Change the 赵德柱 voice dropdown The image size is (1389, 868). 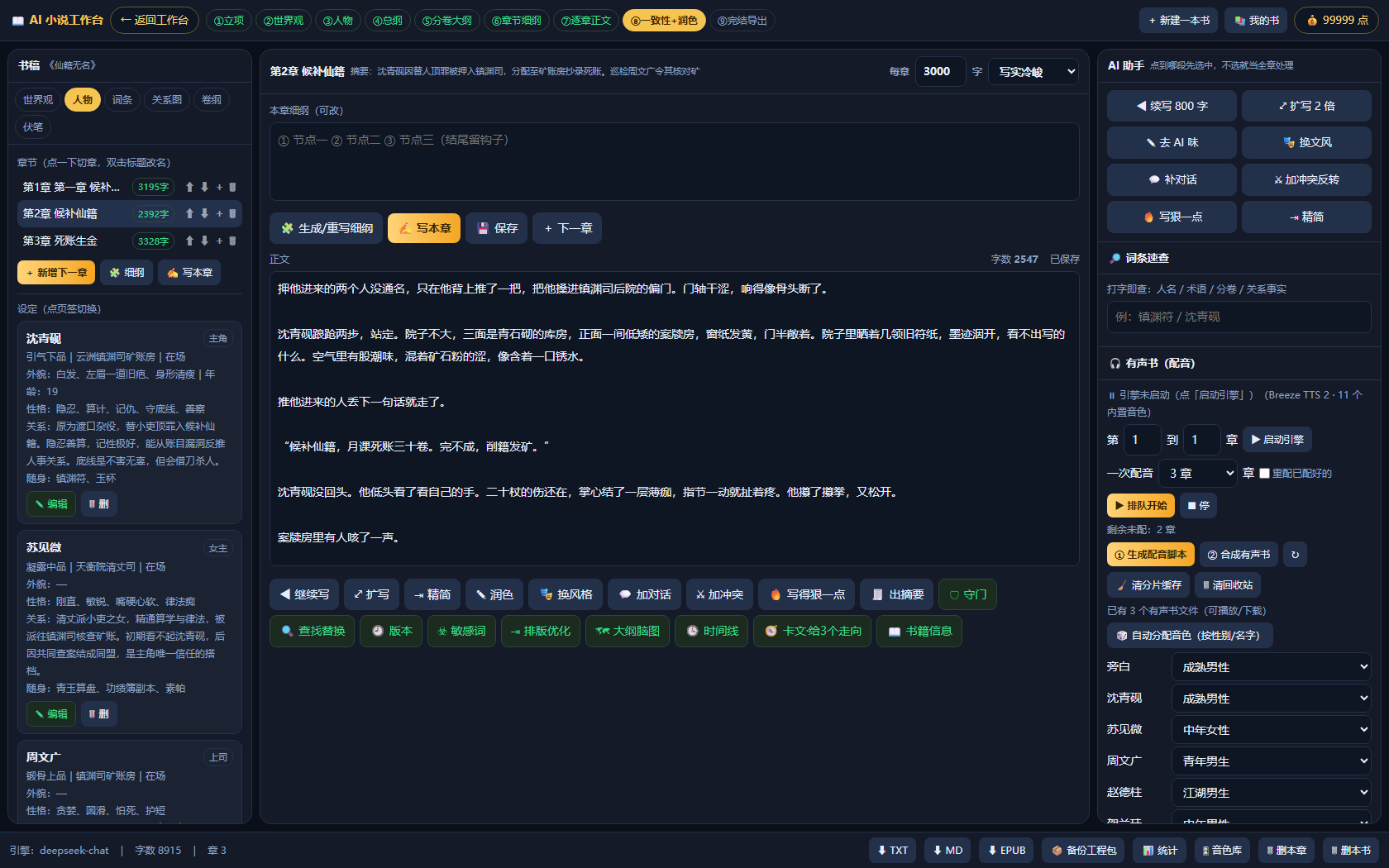pos(1272,793)
